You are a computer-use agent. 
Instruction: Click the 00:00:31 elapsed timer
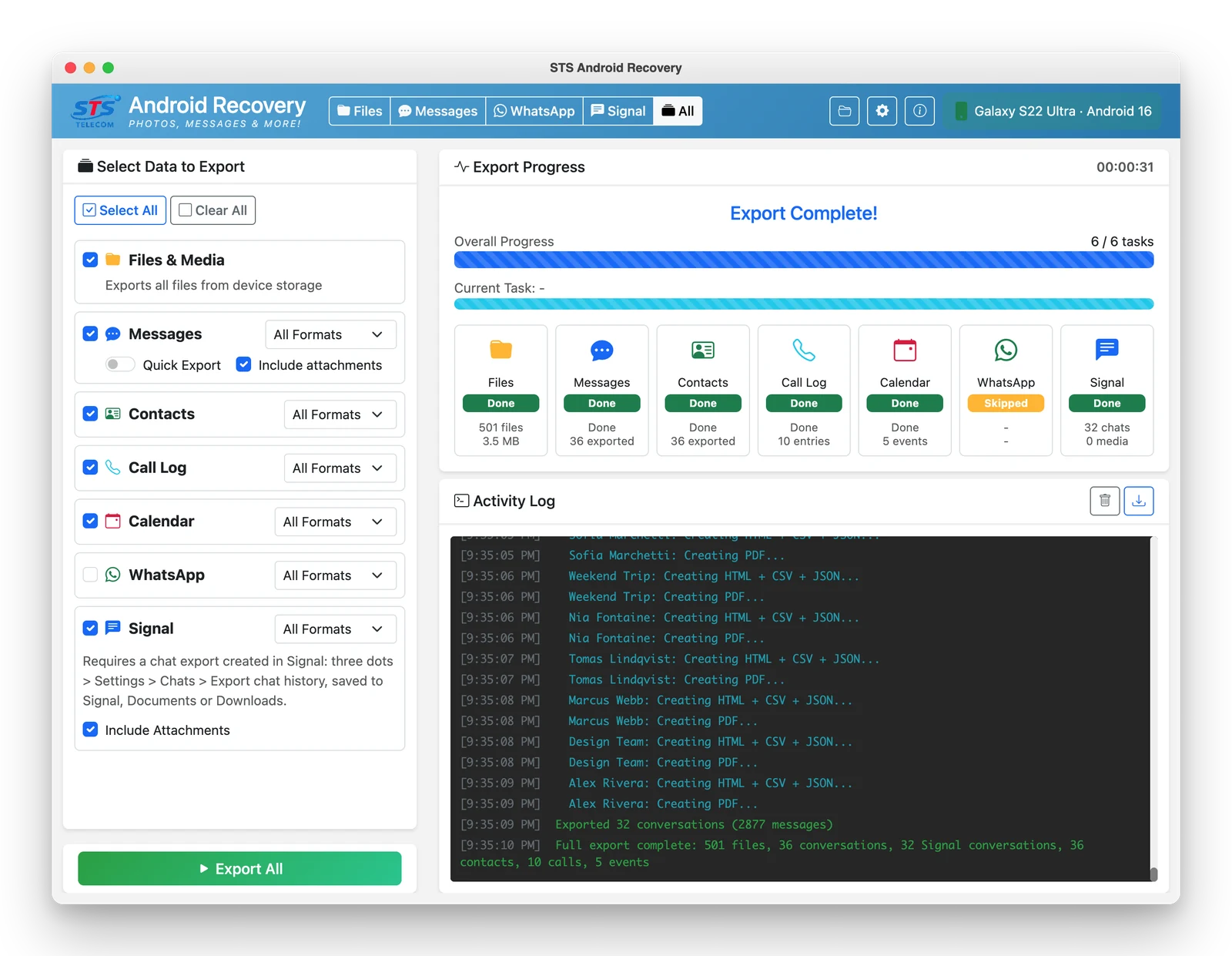[x=1125, y=166]
